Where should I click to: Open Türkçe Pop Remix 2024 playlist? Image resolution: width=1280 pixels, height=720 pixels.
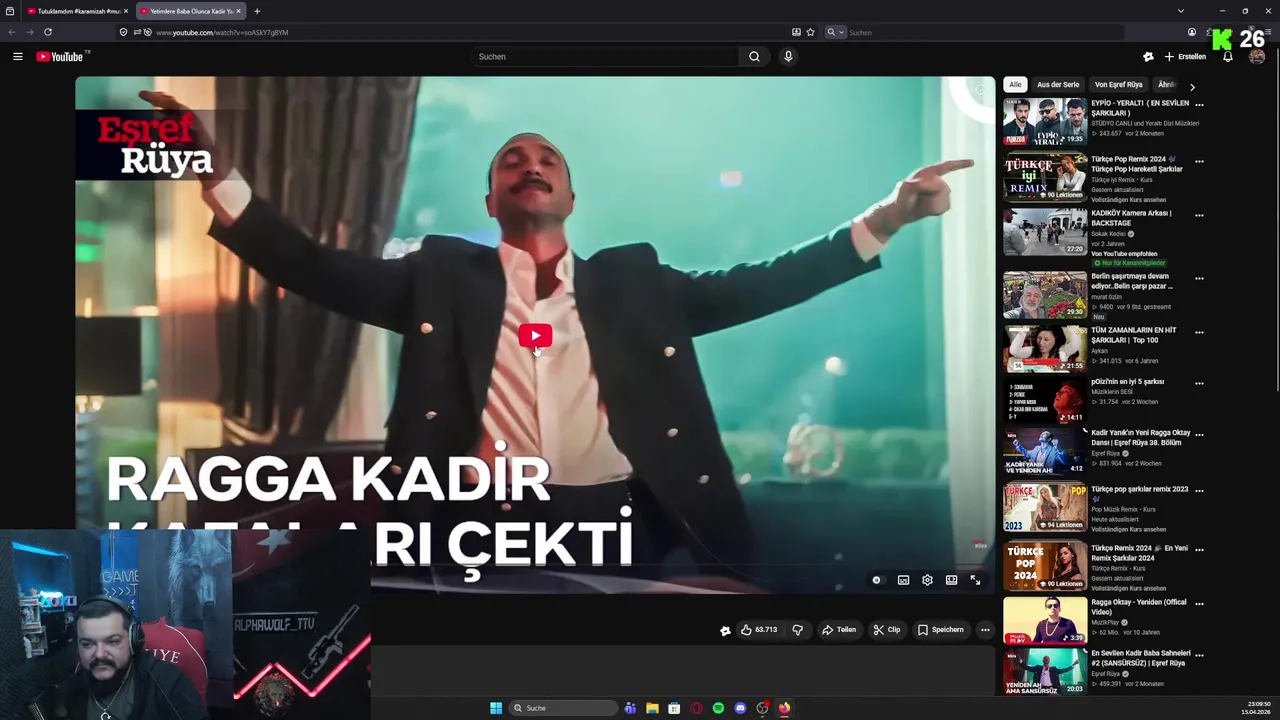(x=1045, y=177)
